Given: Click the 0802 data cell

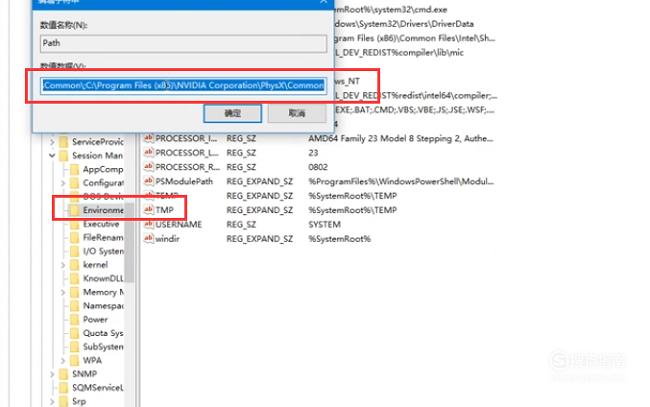Looking at the screenshot, I should pyautogui.click(x=318, y=167).
